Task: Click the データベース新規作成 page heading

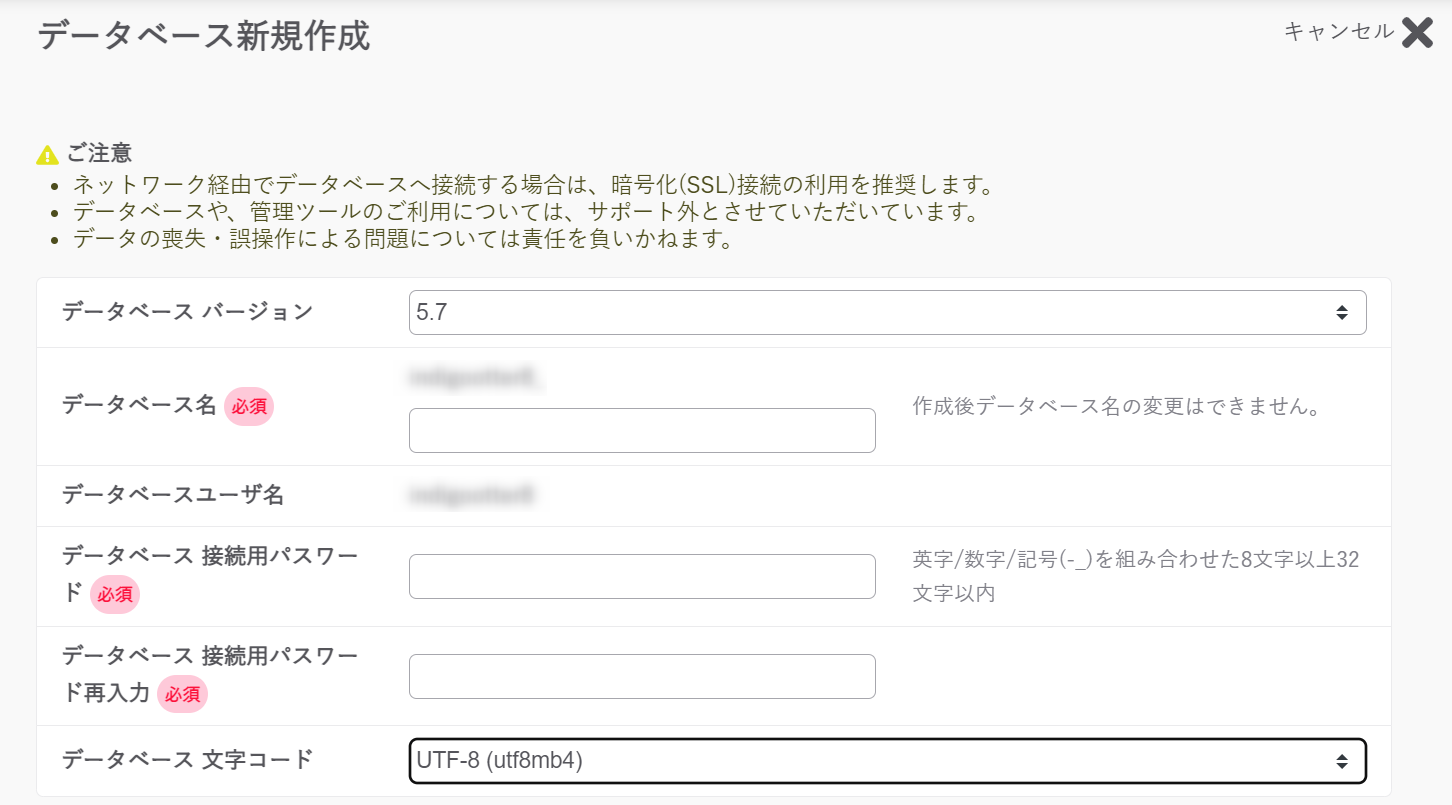Action: point(204,37)
